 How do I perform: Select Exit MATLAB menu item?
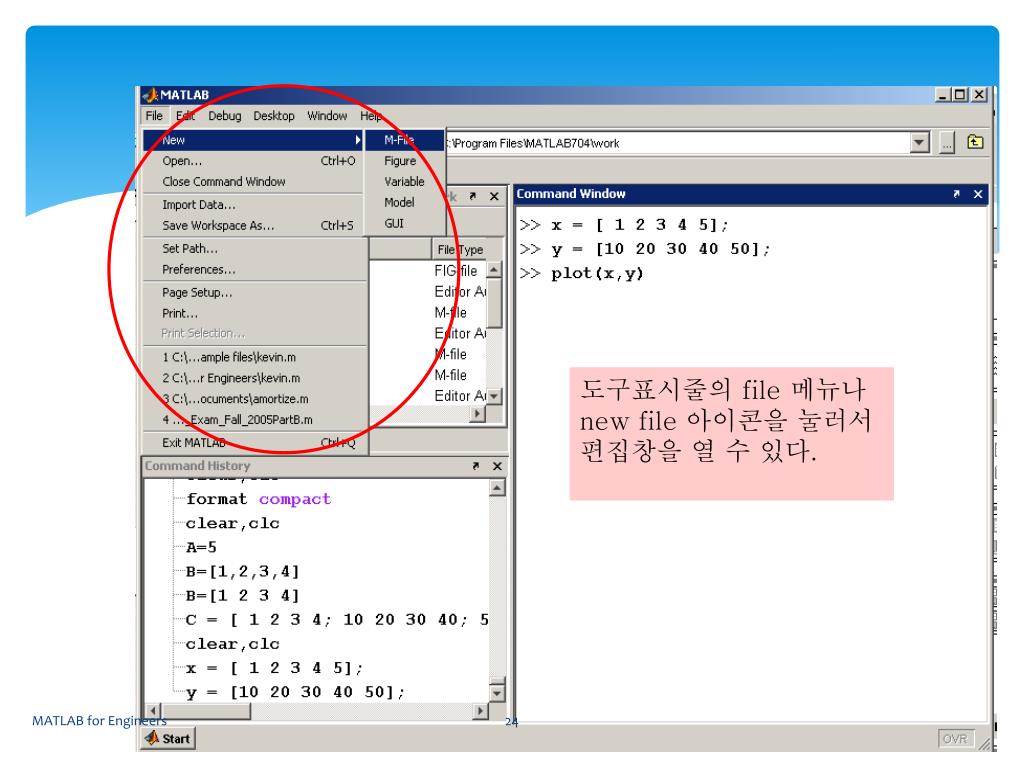tap(255, 443)
